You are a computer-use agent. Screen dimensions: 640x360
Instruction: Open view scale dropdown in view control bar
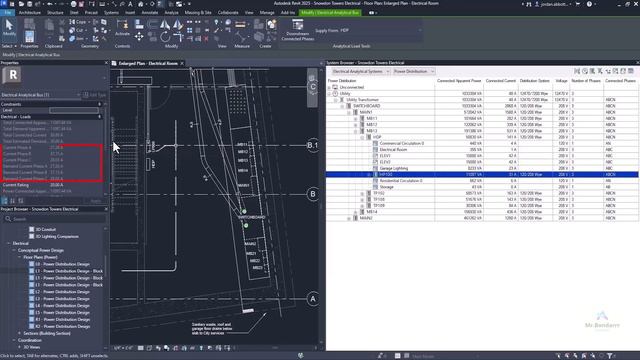coord(124,348)
